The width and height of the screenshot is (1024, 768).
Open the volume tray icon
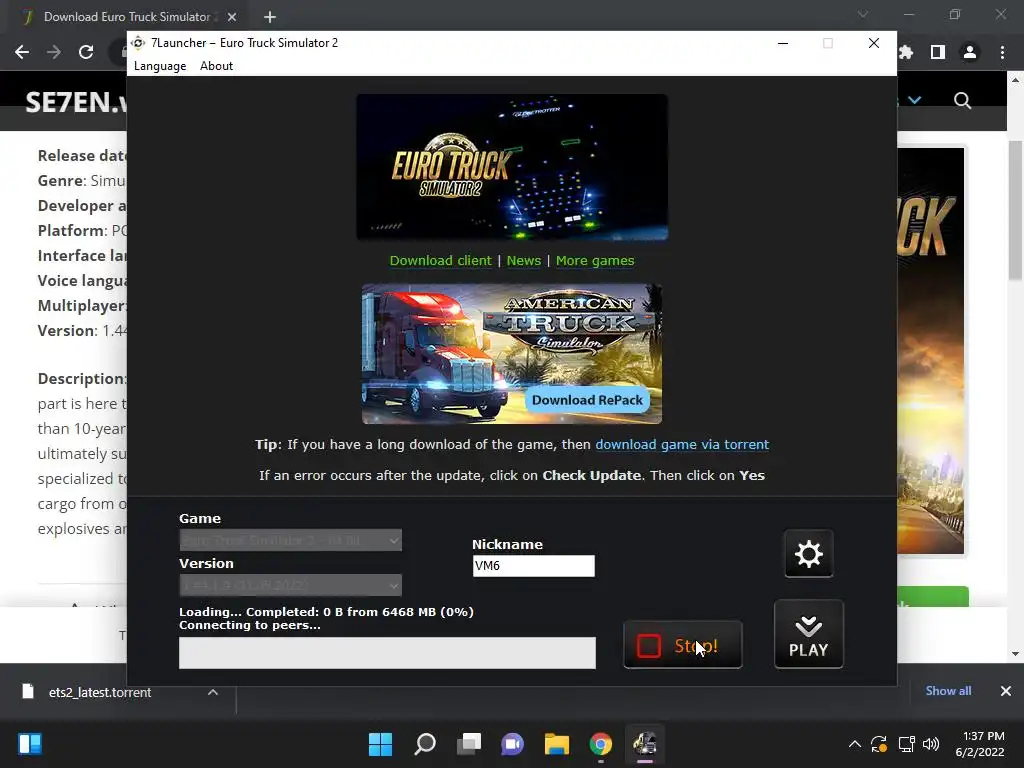tap(931, 744)
